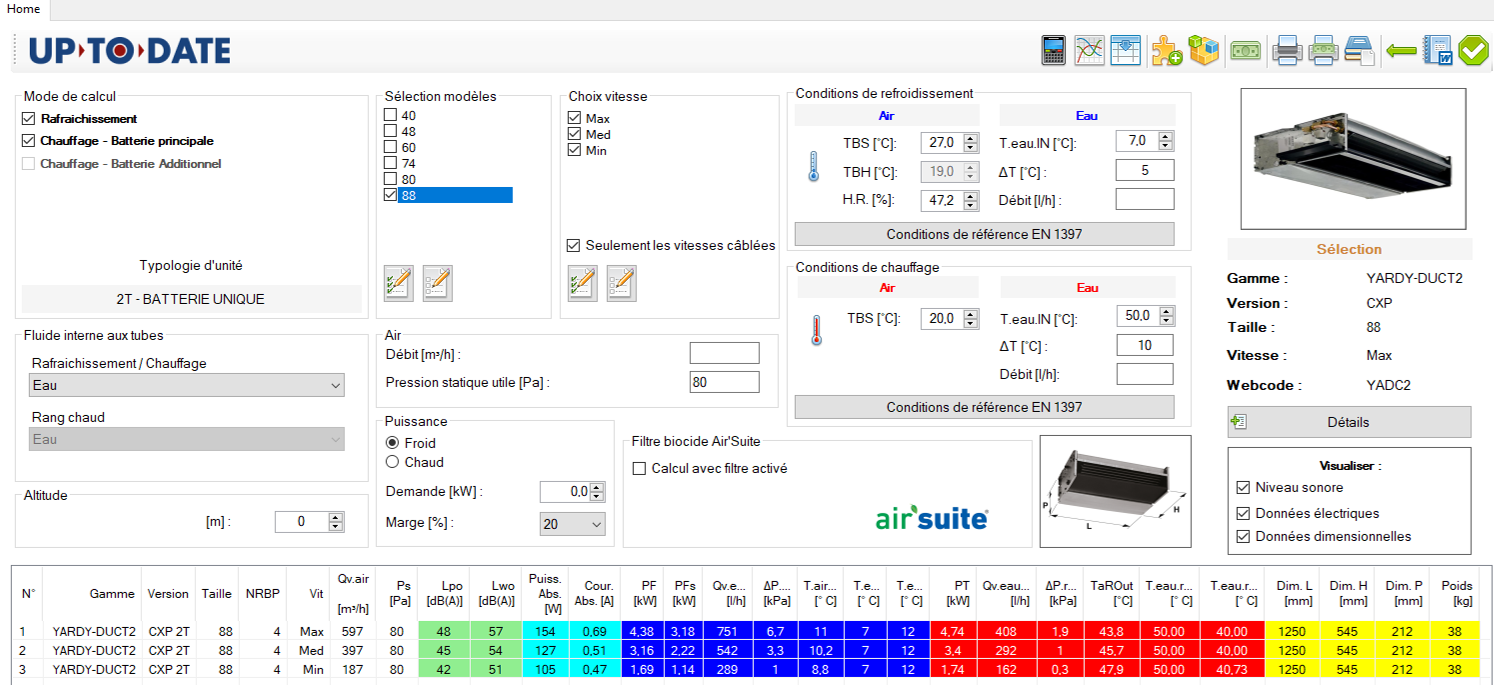Open the Rafraichissement / Chauffage fluid dropdown
The height and width of the screenshot is (685, 1494).
pyautogui.click(x=187, y=385)
